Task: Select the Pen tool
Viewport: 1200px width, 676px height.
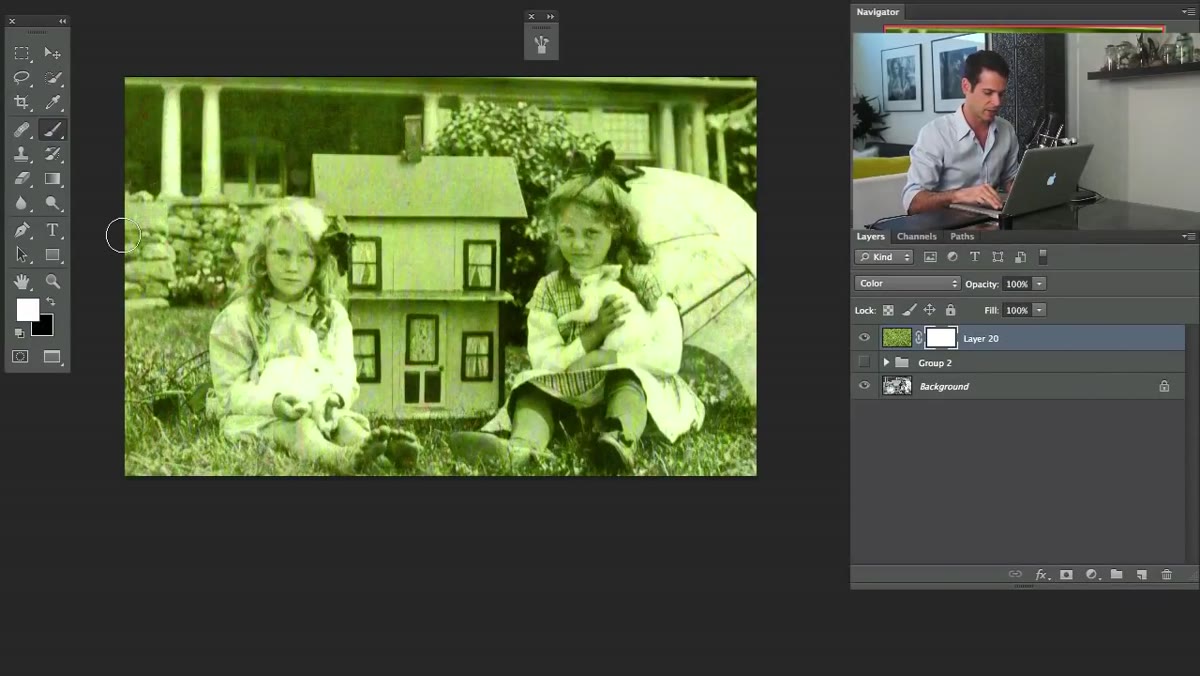Action: (x=21, y=230)
